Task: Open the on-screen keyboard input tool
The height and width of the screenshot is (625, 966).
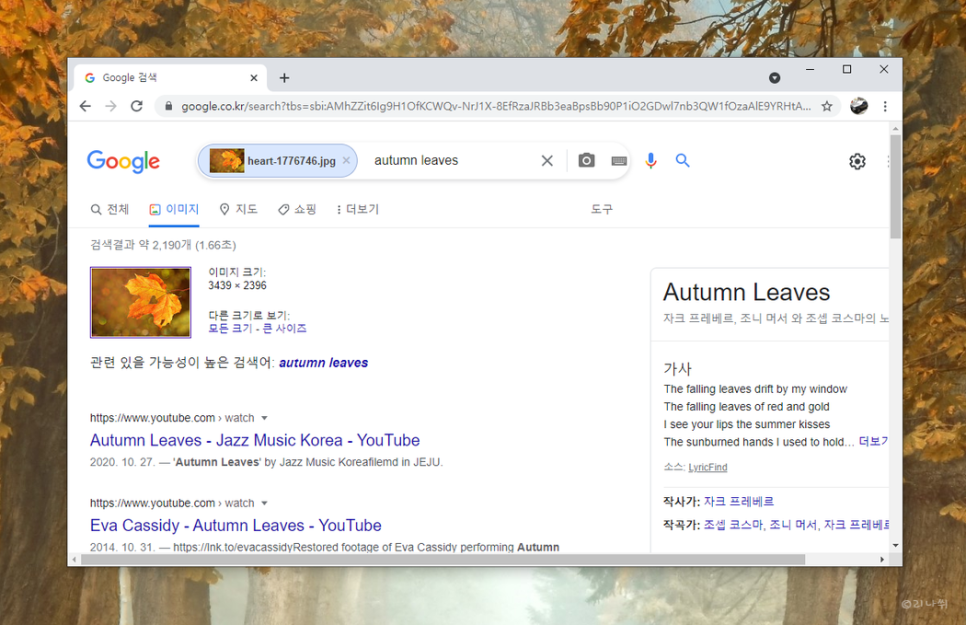Action: (x=619, y=161)
